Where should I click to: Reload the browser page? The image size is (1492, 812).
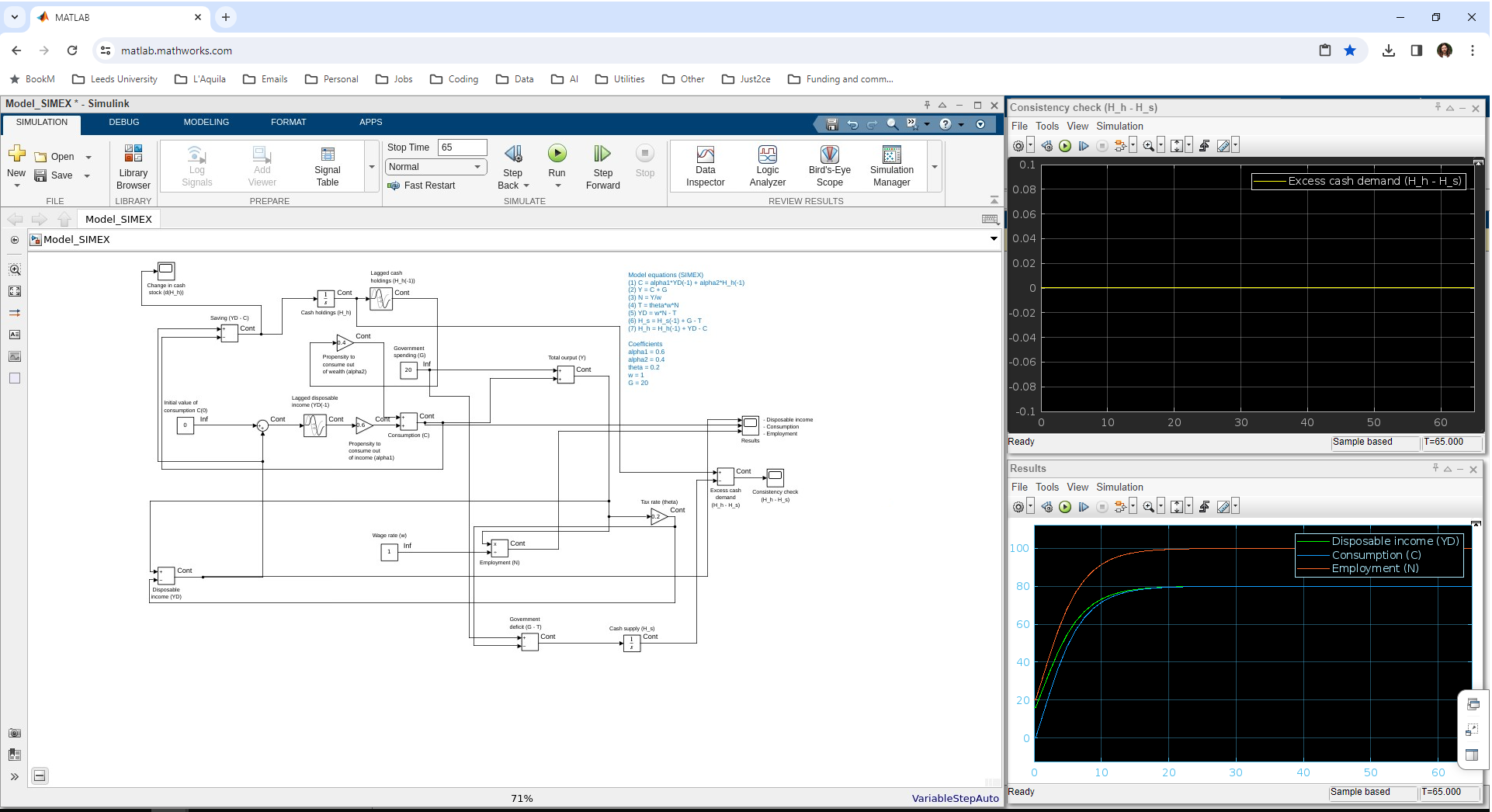[x=72, y=50]
